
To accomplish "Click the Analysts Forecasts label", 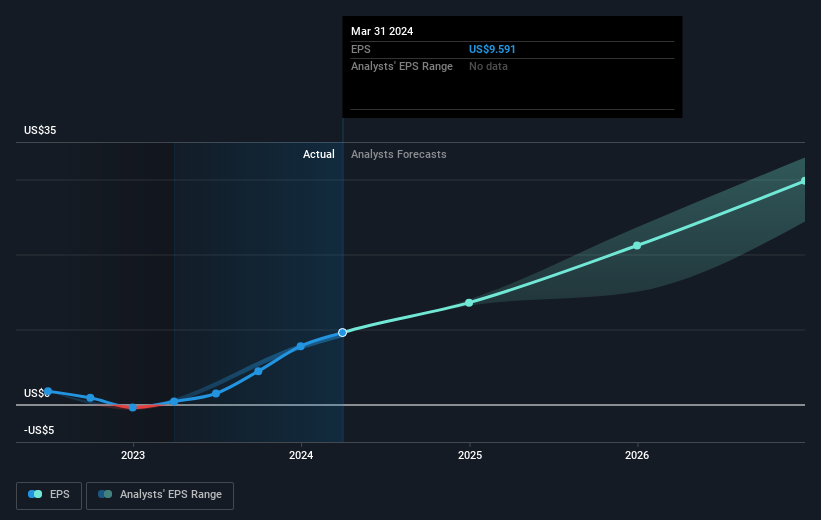I will pyautogui.click(x=398, y=154).
